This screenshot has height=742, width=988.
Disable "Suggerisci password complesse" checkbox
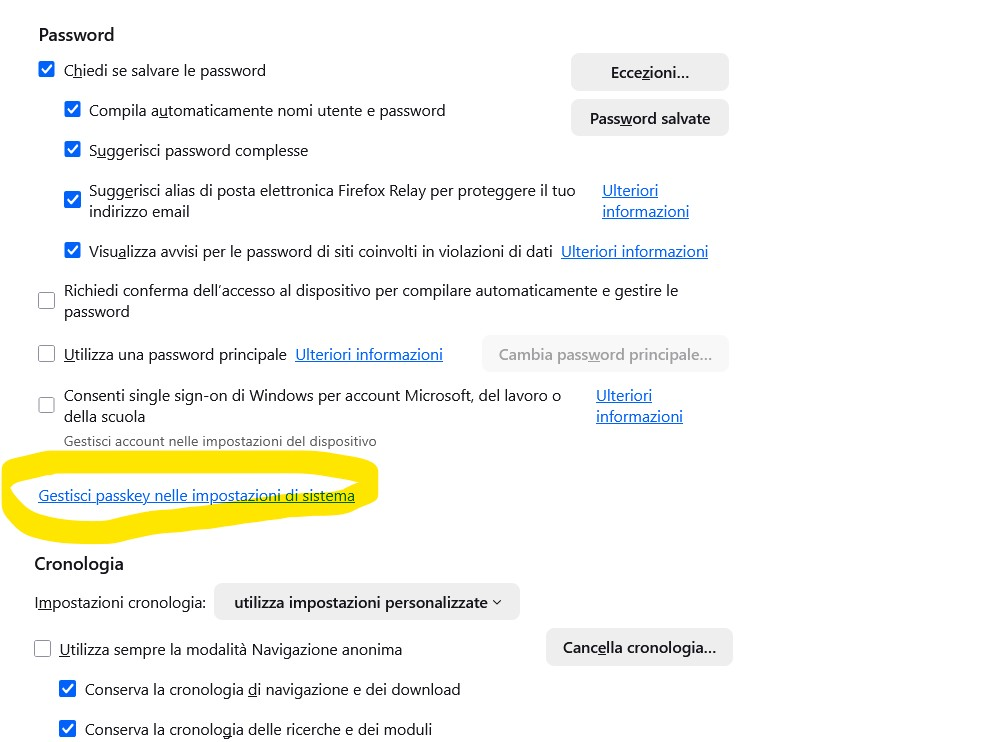(x=72, y=150)
